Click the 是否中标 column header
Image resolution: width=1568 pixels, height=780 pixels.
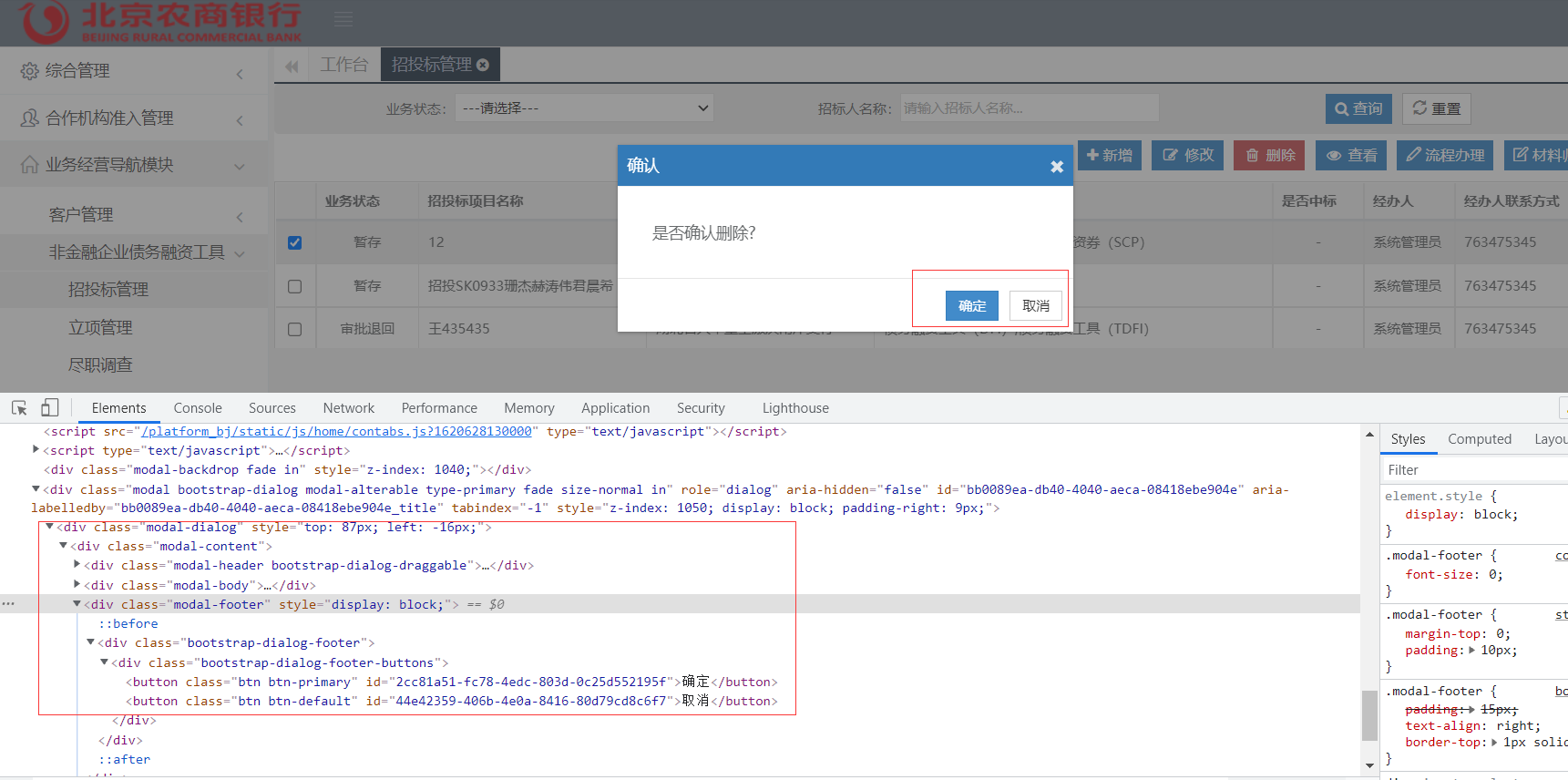pos(1309,201)
